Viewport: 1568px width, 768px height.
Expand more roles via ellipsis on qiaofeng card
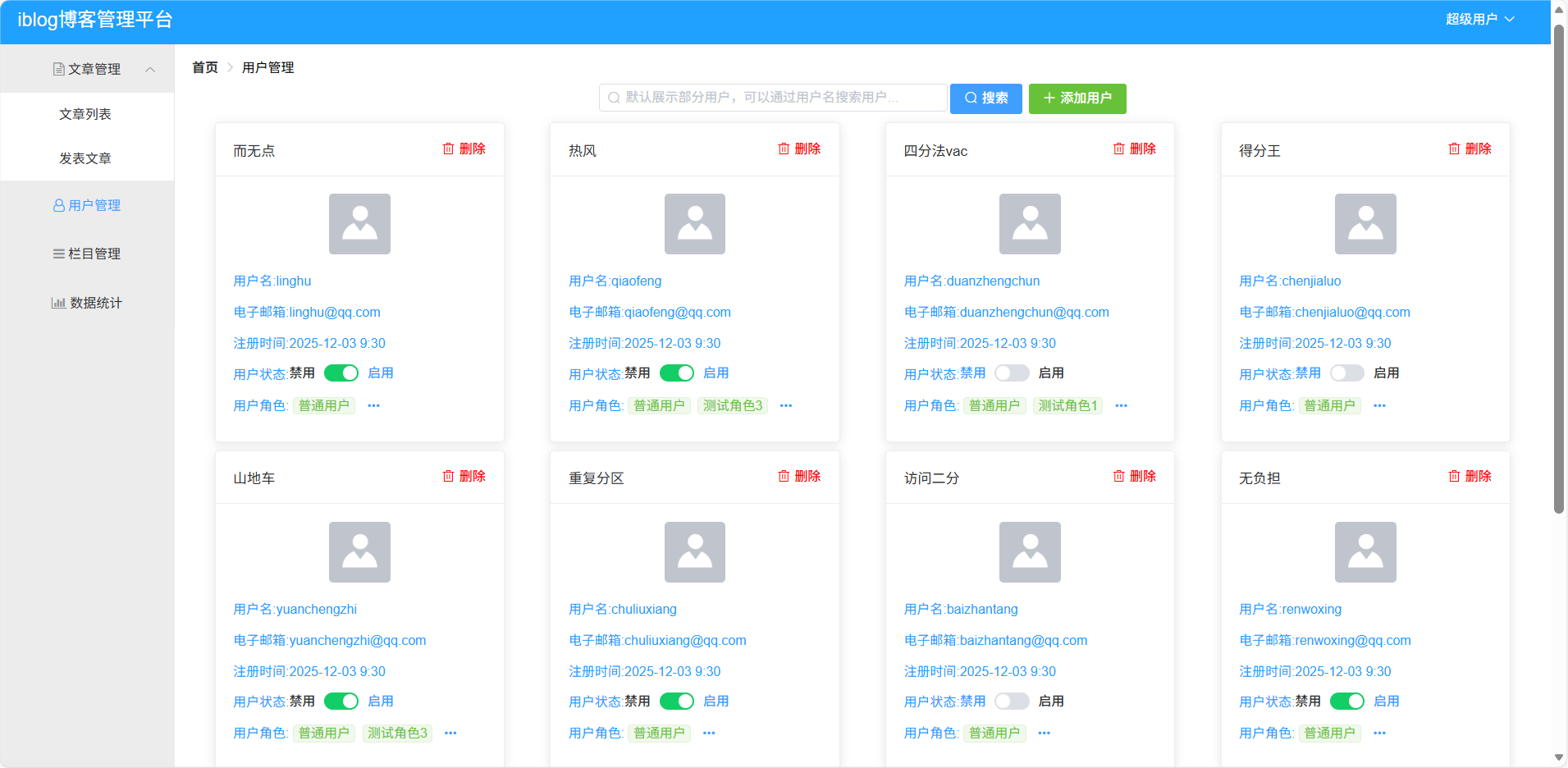[x=786, y=405]
